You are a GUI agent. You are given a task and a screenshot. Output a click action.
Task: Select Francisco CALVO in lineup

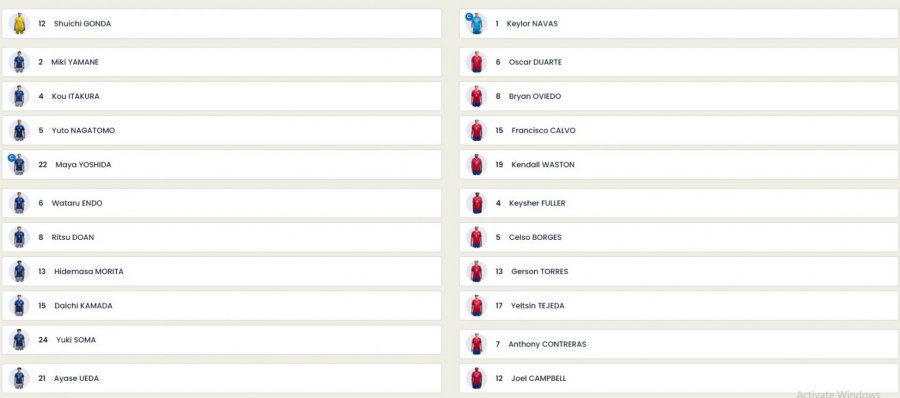(x=678, y=130)
